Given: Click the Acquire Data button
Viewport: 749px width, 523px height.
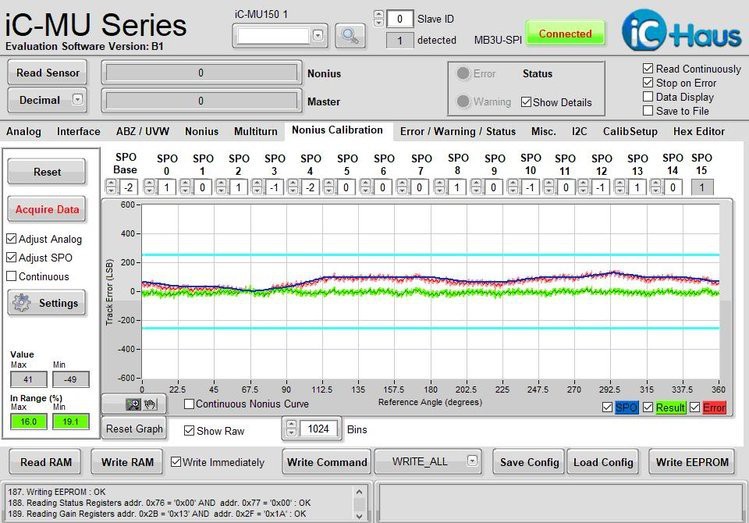Looking at the screenshot, I should (47, 209).
